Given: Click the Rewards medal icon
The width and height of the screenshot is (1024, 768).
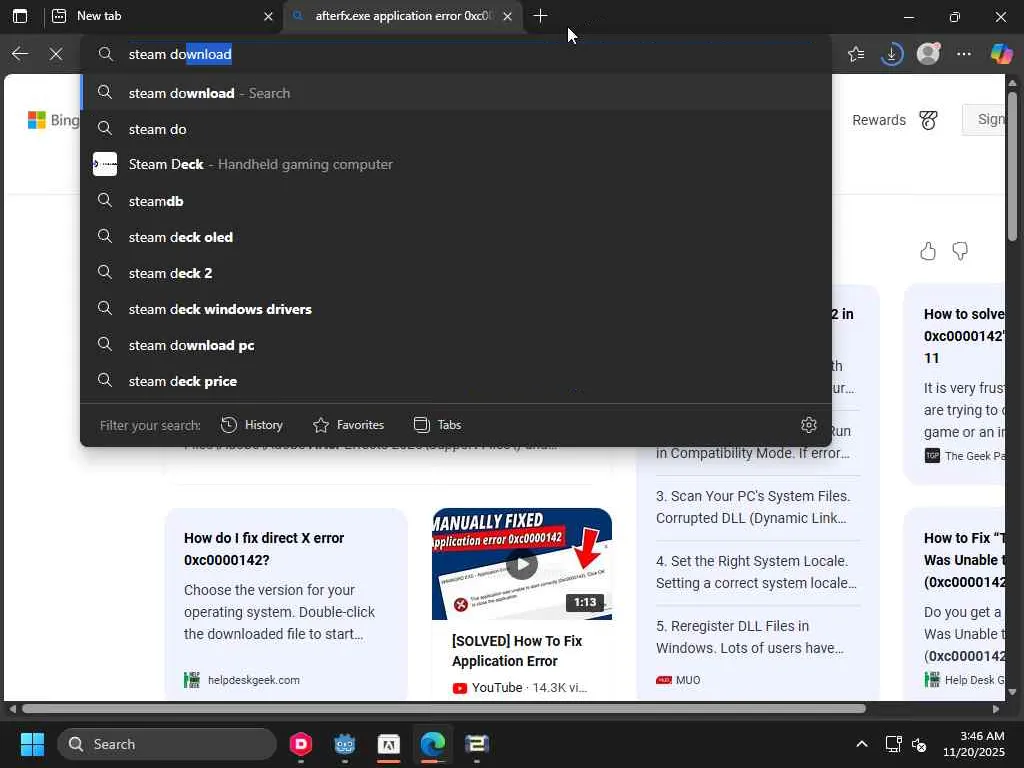Looking at the screenshot, I should click(x=928, y=120).
